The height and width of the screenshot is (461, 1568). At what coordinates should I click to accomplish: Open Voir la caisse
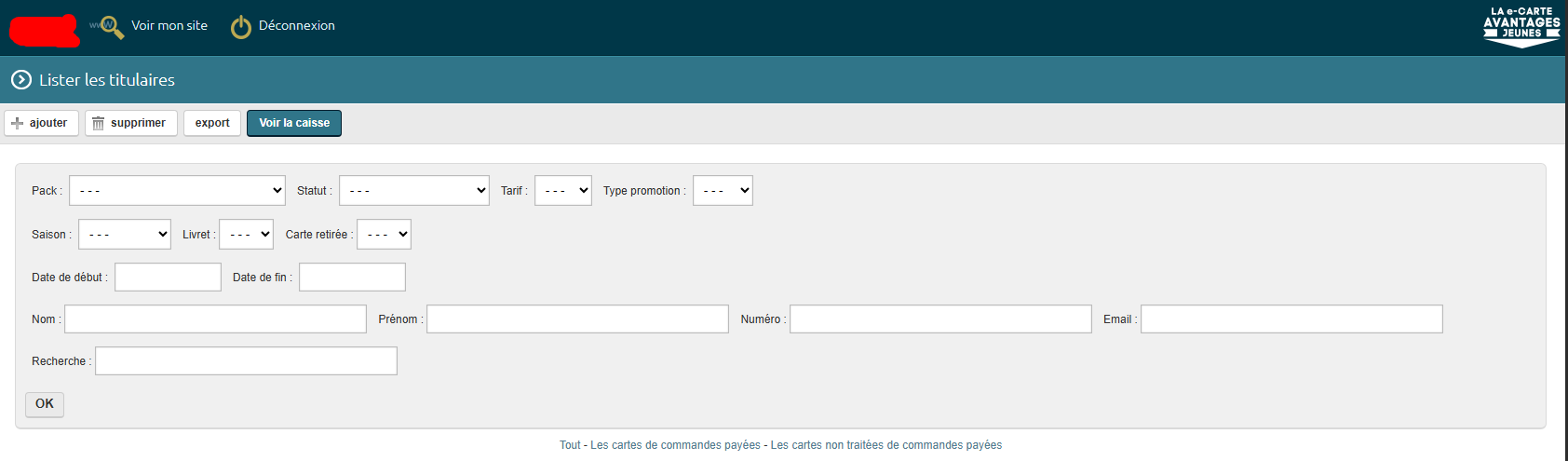[x=294, y=123]
